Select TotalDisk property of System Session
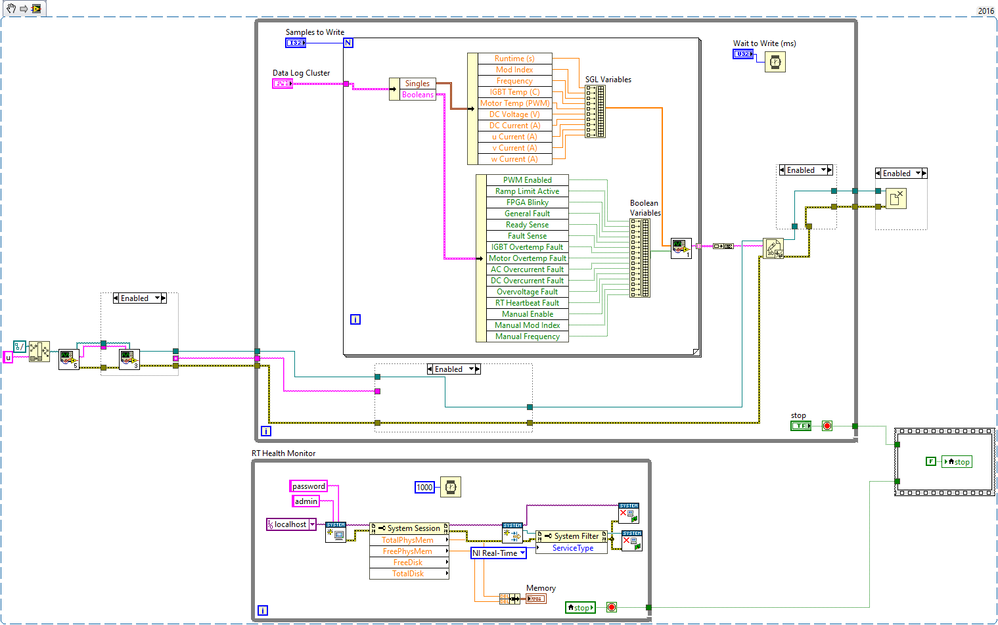The width and height of the screenshot is (998, 625). pyautogui.click(x=407, y=573)
